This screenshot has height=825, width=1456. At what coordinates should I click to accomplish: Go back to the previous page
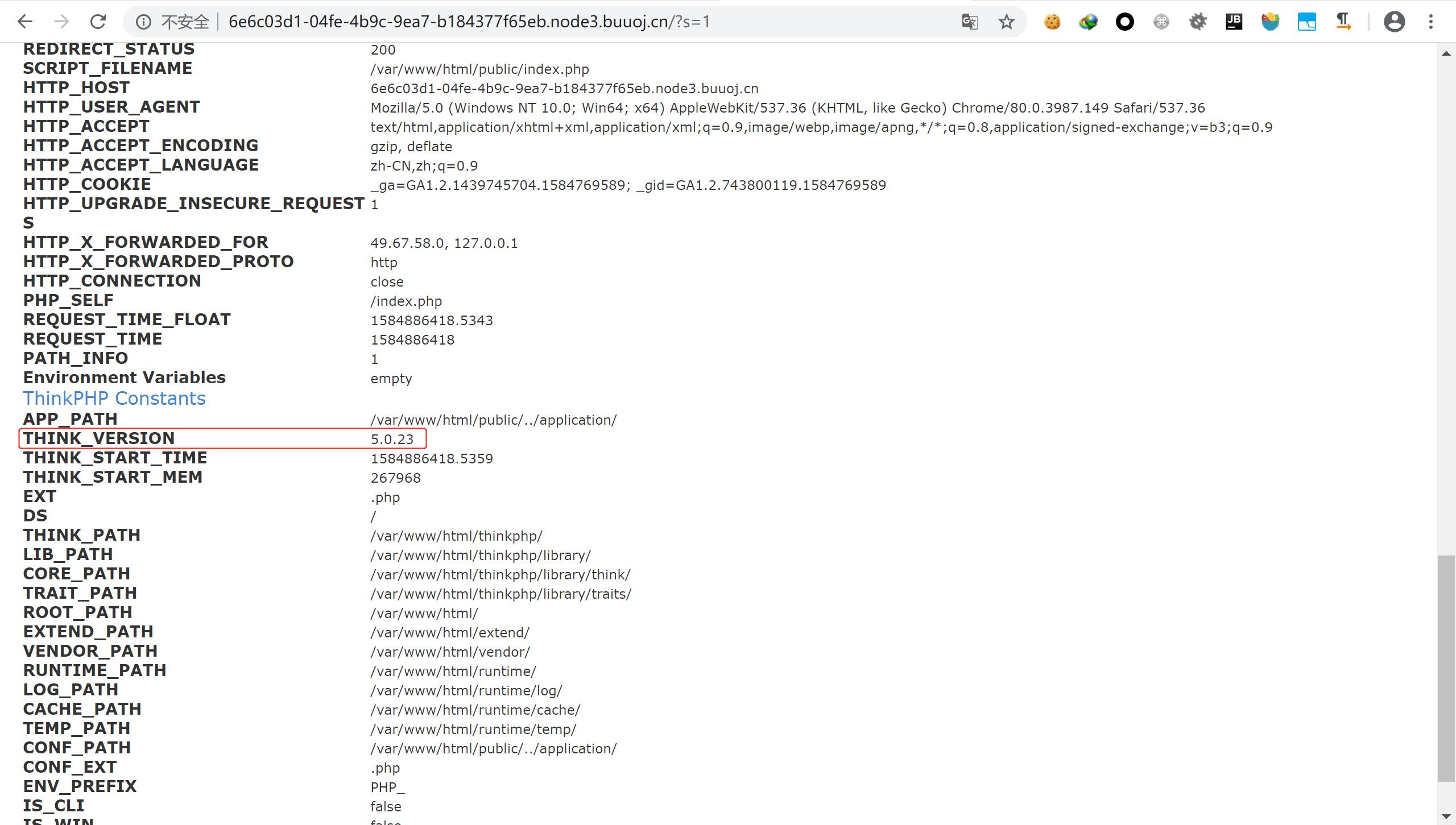click(25, 22)
